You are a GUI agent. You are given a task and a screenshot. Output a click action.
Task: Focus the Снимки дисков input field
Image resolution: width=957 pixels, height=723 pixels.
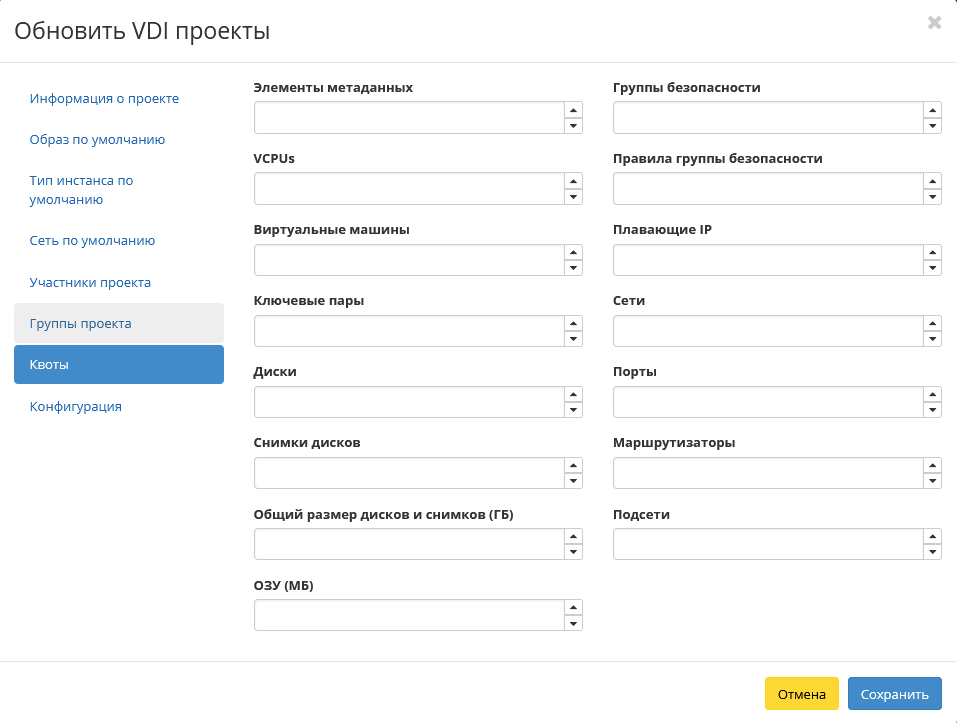410,473
